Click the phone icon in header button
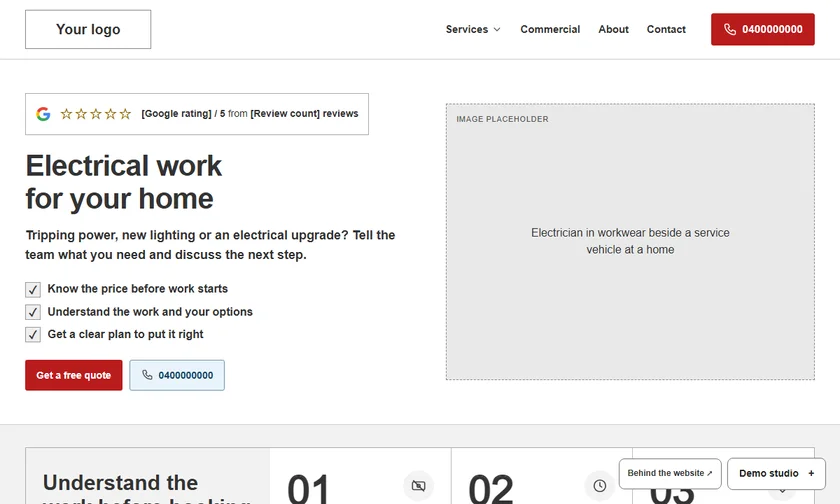840x504 pixels. pos(730,29)
